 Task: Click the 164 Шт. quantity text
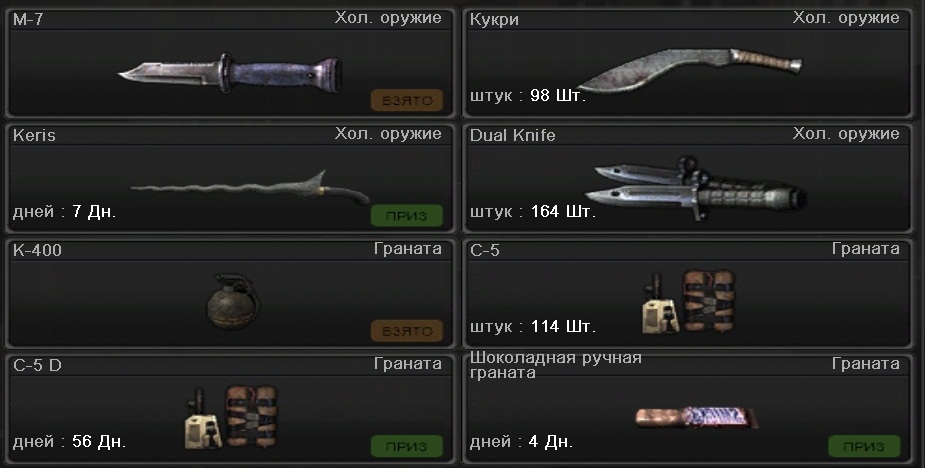tap(563, 211)
